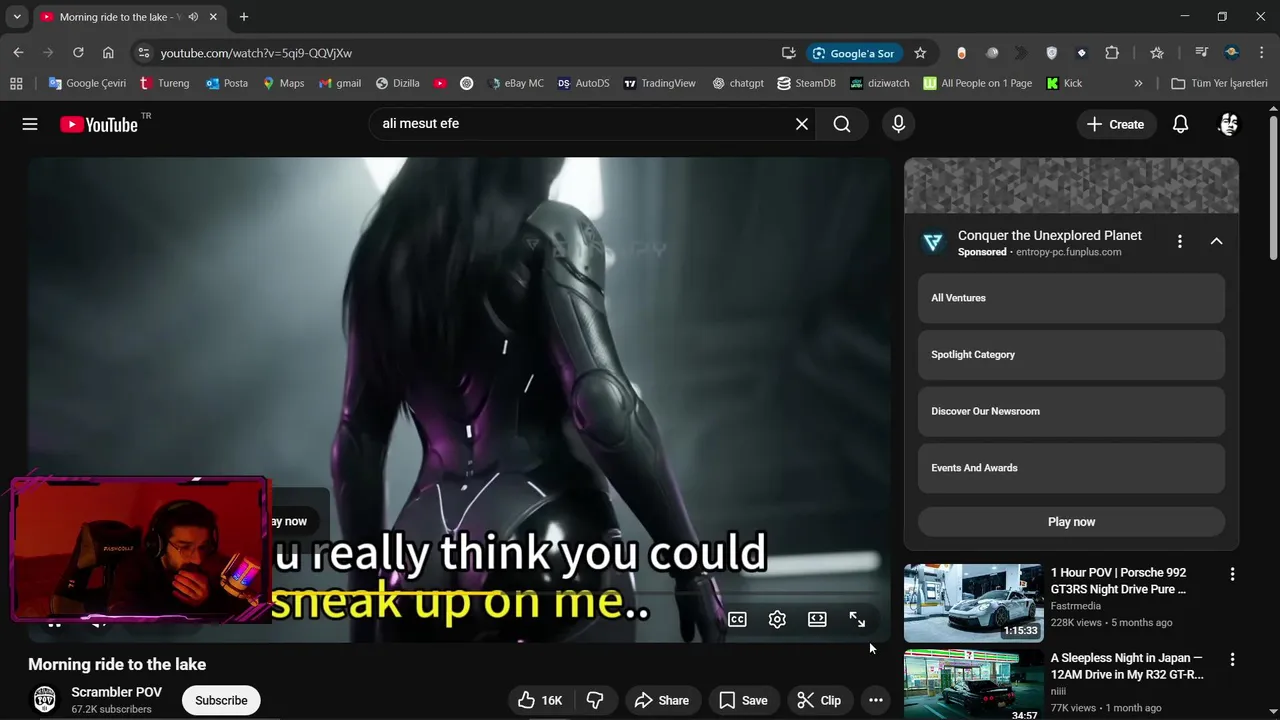
Task: Reload the current page
Action: pos(78,53)
